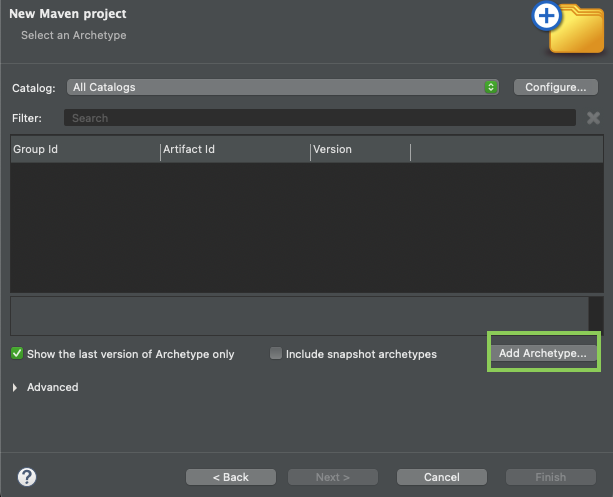Image resolution: width=613 pixels, height=497 pixels.
Task: Click the Finish button
Action: point(551,477)
